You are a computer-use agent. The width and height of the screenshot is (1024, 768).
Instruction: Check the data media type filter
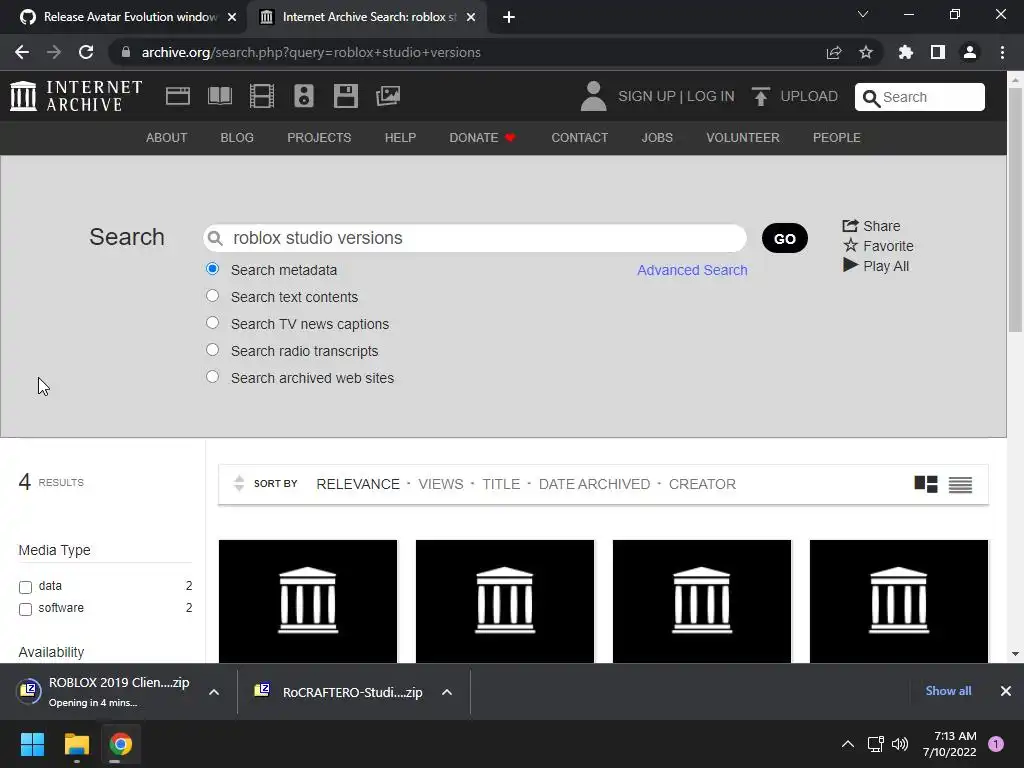click(25, 587)
